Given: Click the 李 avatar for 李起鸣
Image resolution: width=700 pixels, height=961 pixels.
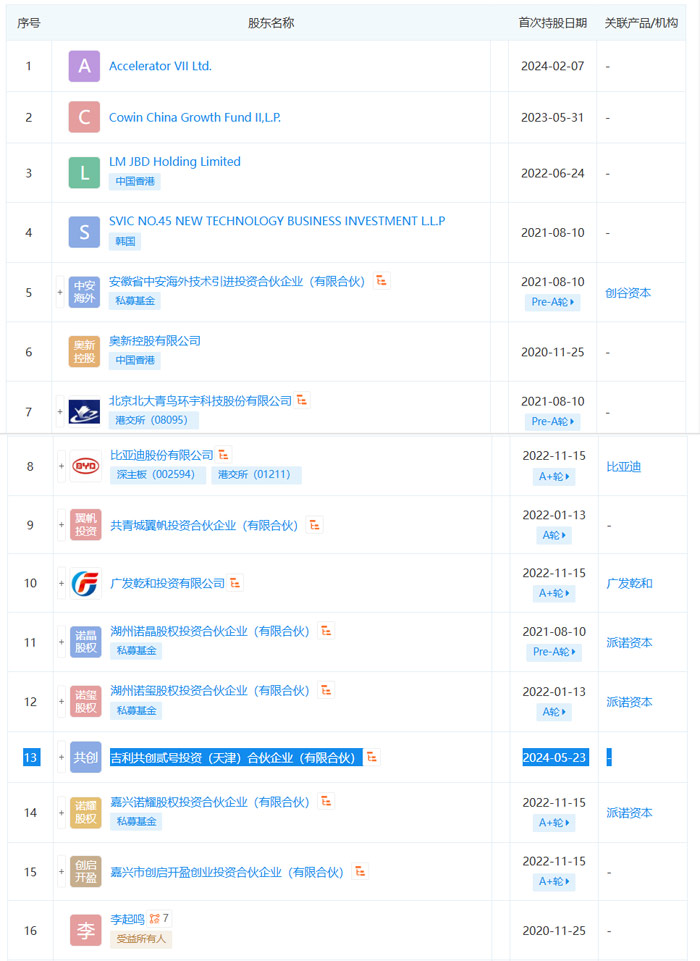Looking at the screenshot, I should tap(86, 930).
